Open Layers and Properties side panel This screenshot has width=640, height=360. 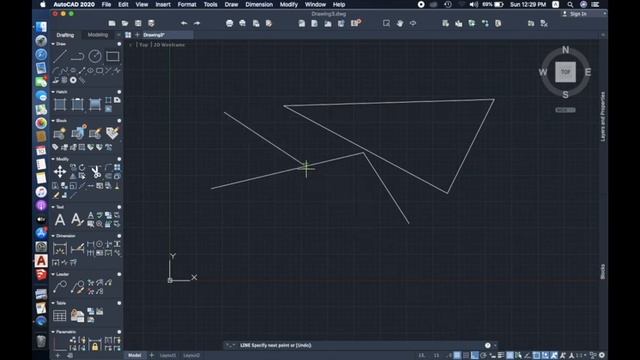point(603,116)
